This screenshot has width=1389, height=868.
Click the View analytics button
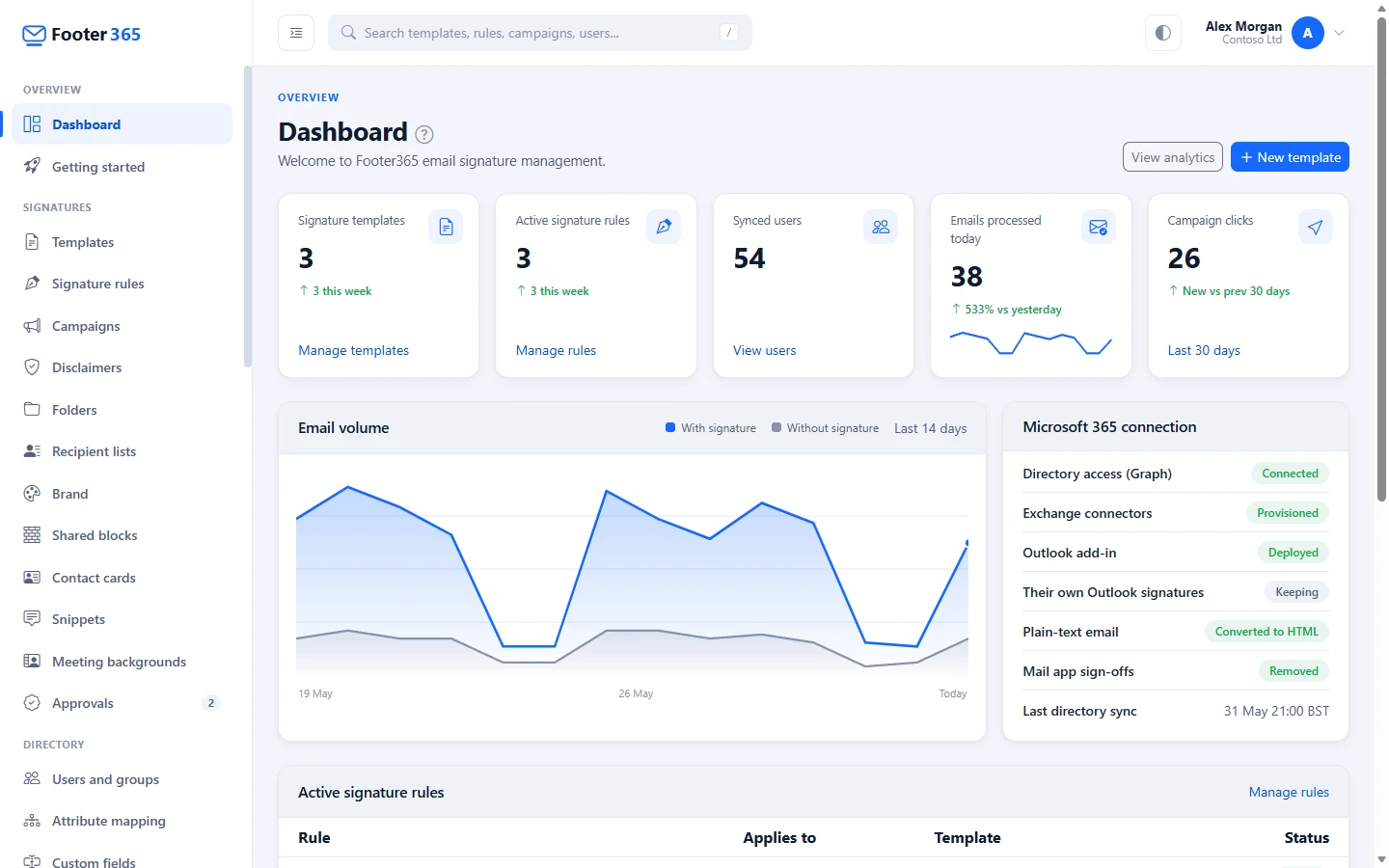pyautogui.click(x=1173, y=157)
